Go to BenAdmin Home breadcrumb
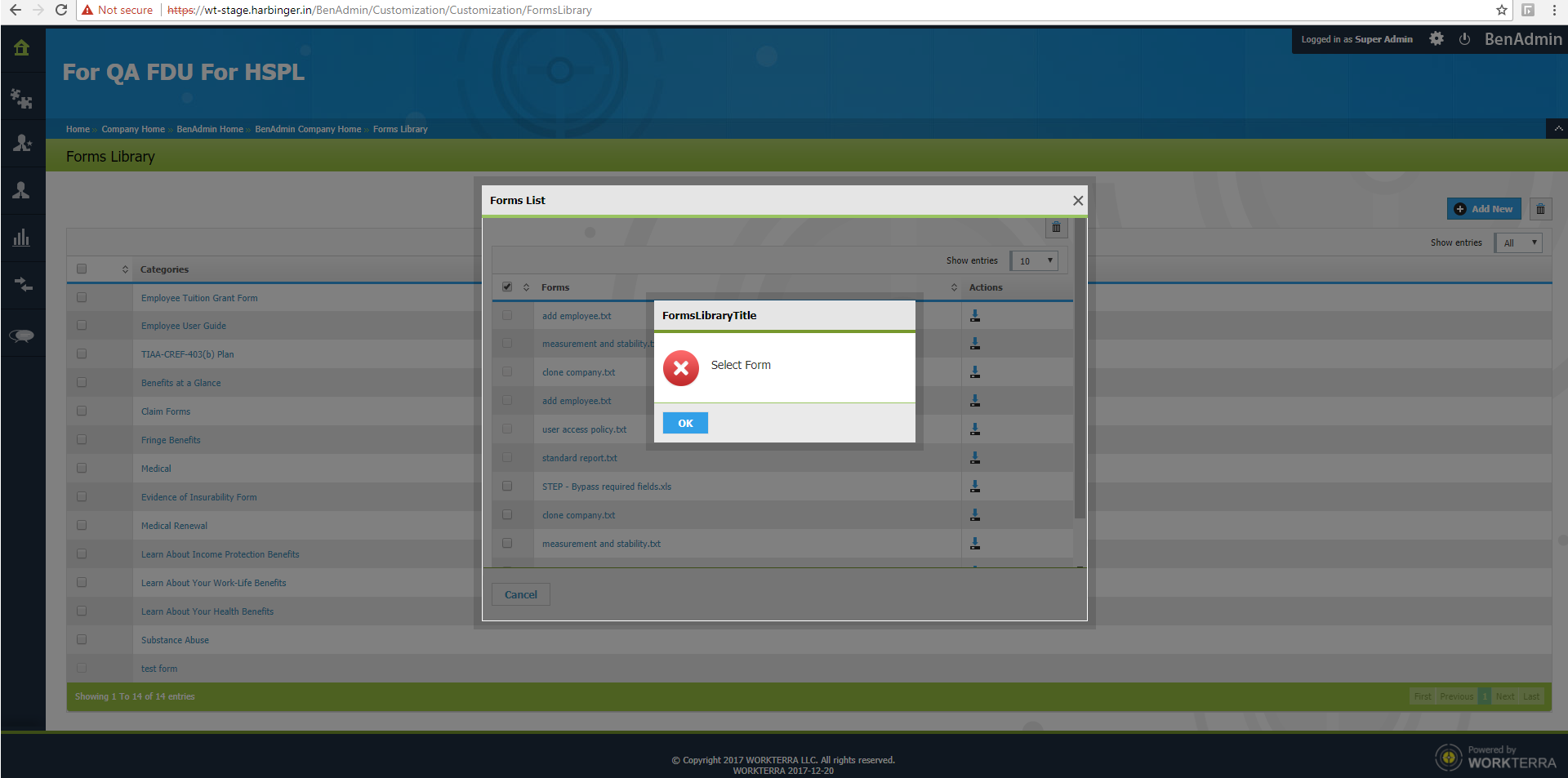Viewport: 1568px width, 778px height. [x=210, y=129]
